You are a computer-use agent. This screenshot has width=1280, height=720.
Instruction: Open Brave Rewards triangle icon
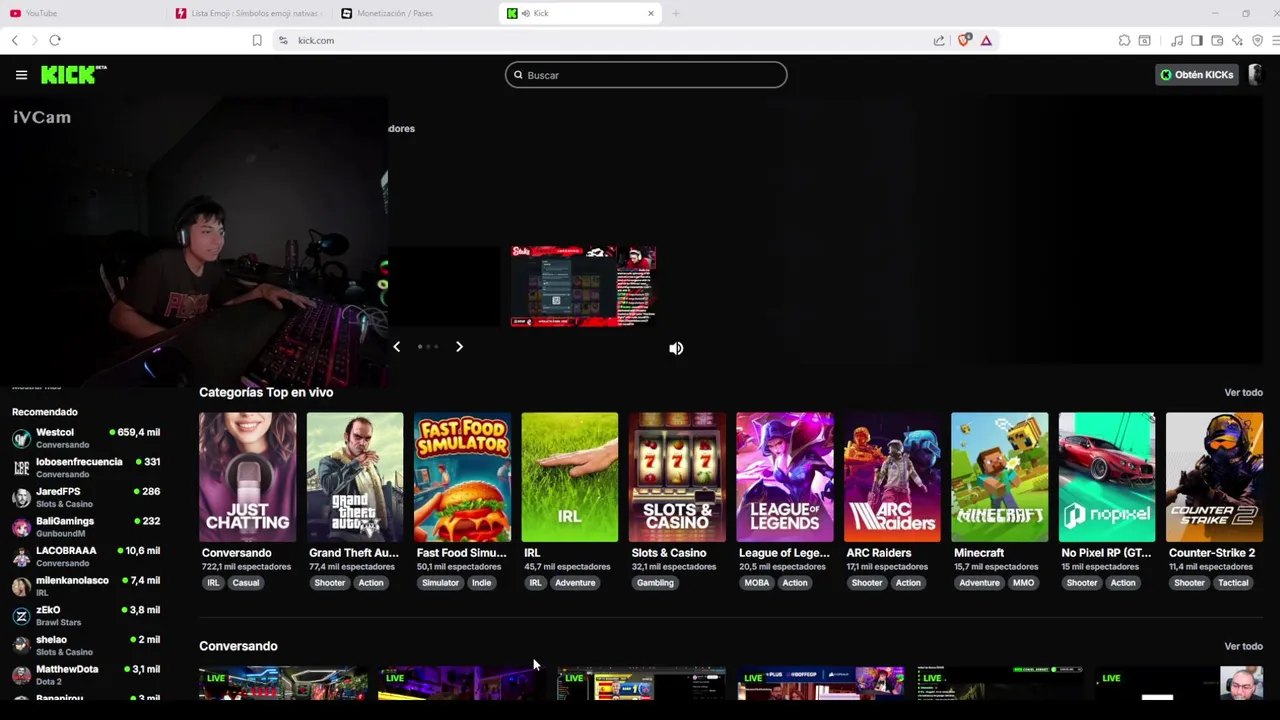click(986, 40)
